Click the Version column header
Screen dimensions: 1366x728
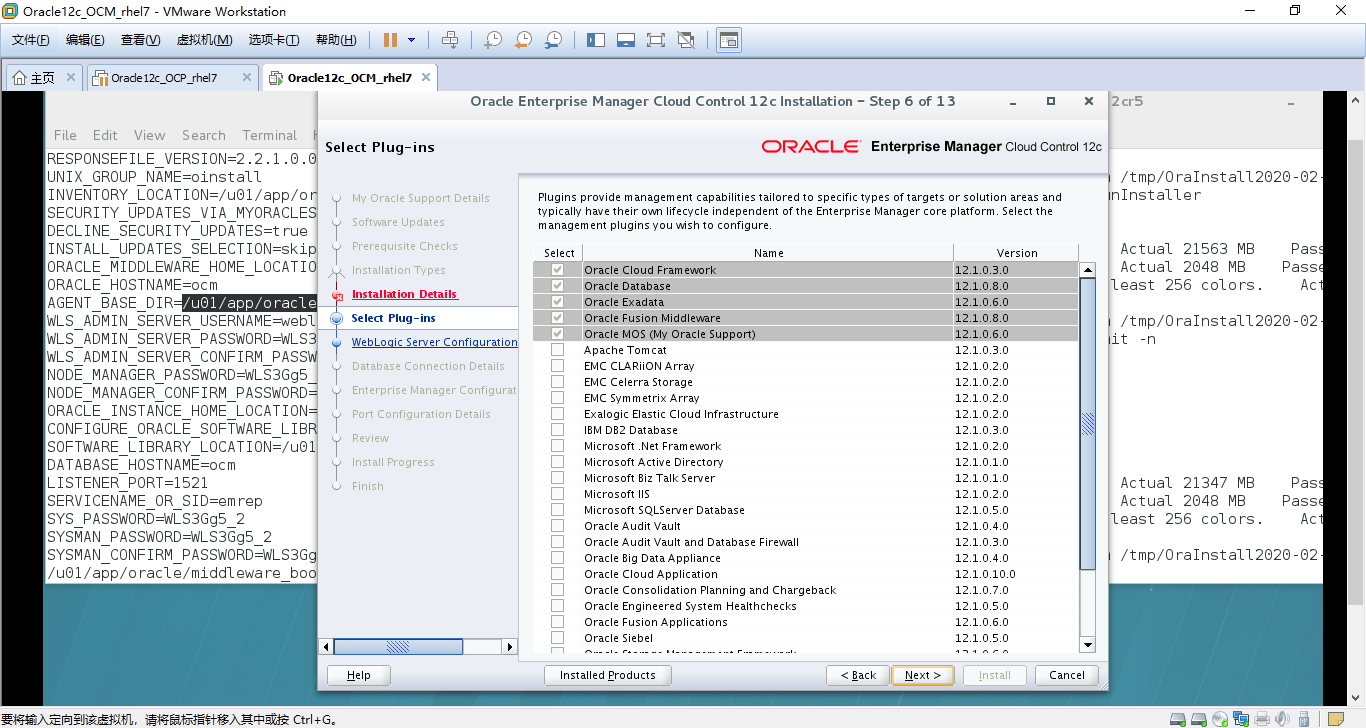pyautogui.click(x=1017, y=253)
